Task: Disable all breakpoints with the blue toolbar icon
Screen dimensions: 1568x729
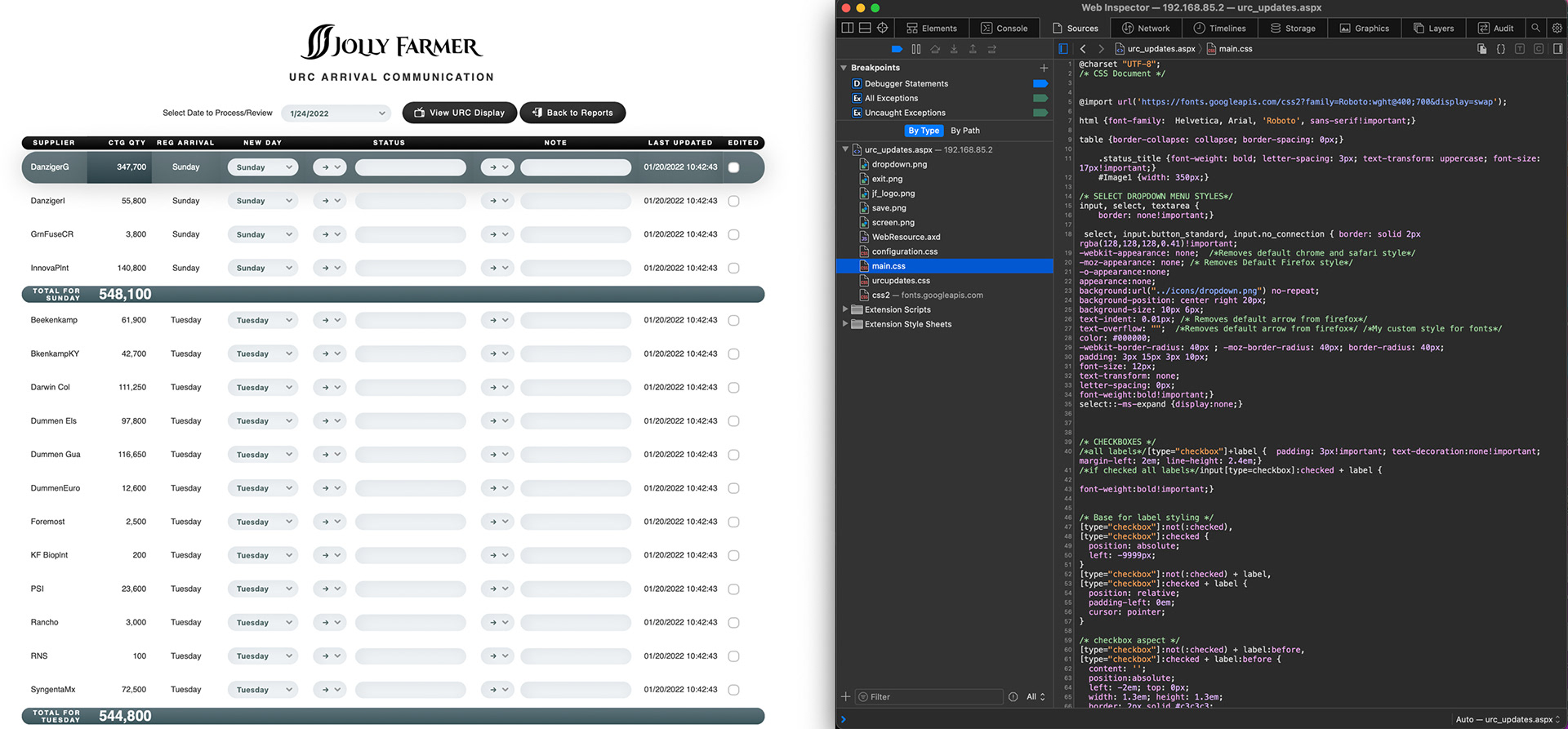Action: pos(897,49)
